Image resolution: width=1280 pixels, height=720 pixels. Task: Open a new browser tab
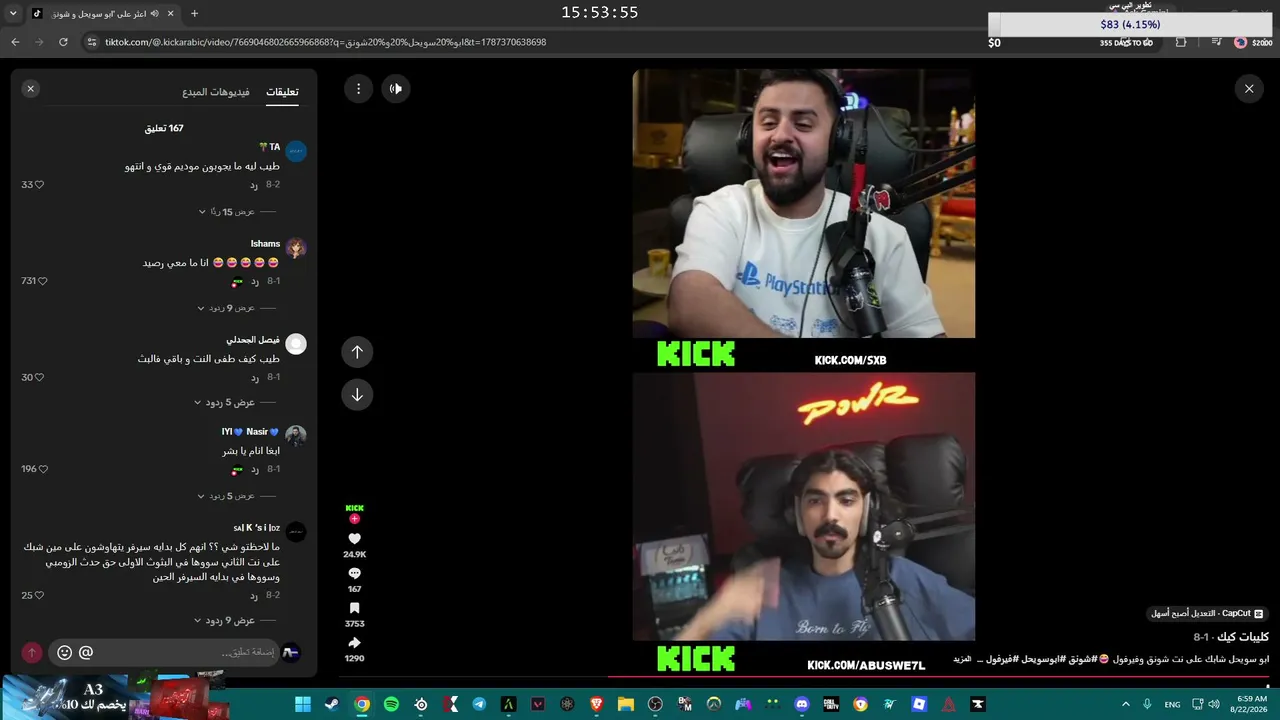[x=194, y=14]
